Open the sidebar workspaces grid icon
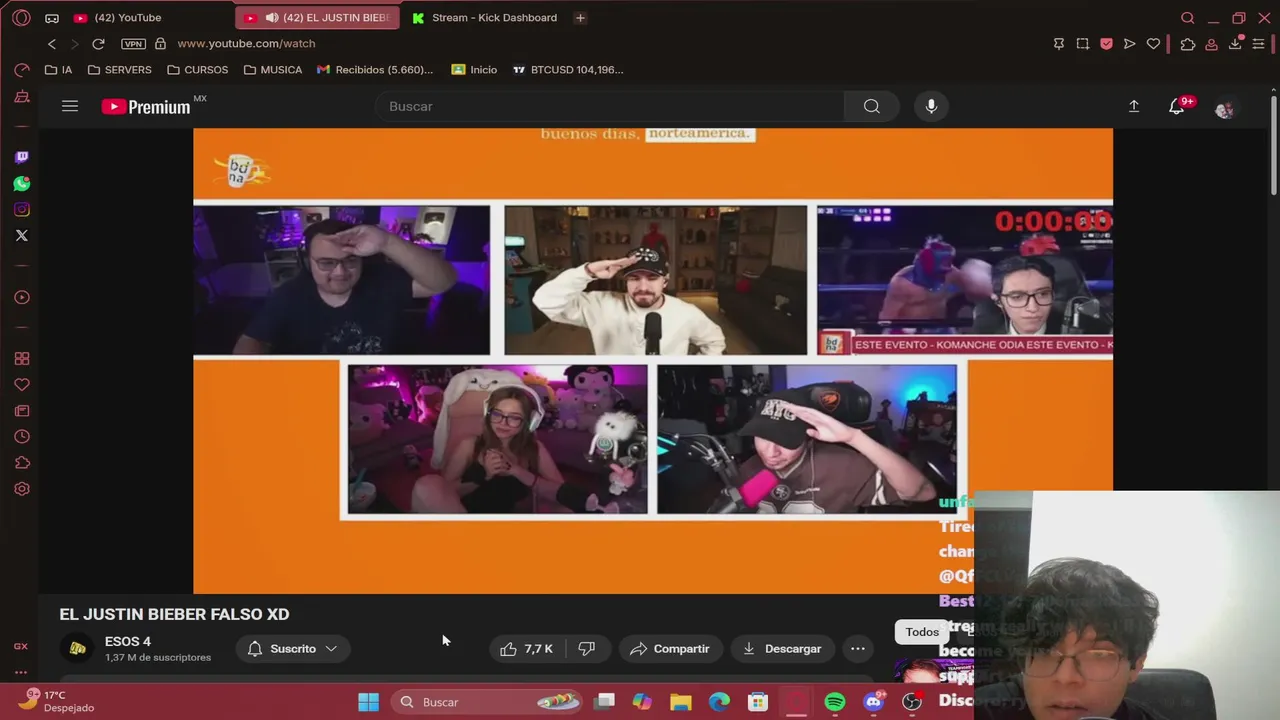Screen dimensions: 1280x720 (22, 359)
